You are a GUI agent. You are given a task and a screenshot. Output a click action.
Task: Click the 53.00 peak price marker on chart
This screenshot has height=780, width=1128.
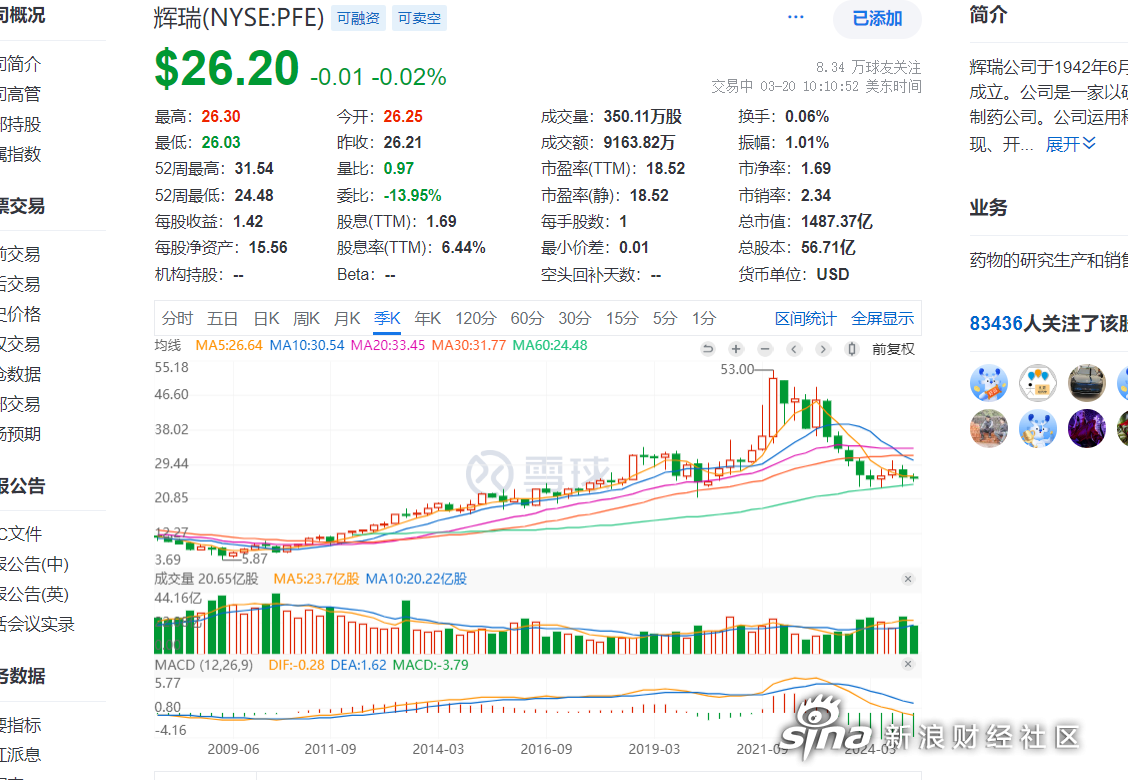[737, 369]
